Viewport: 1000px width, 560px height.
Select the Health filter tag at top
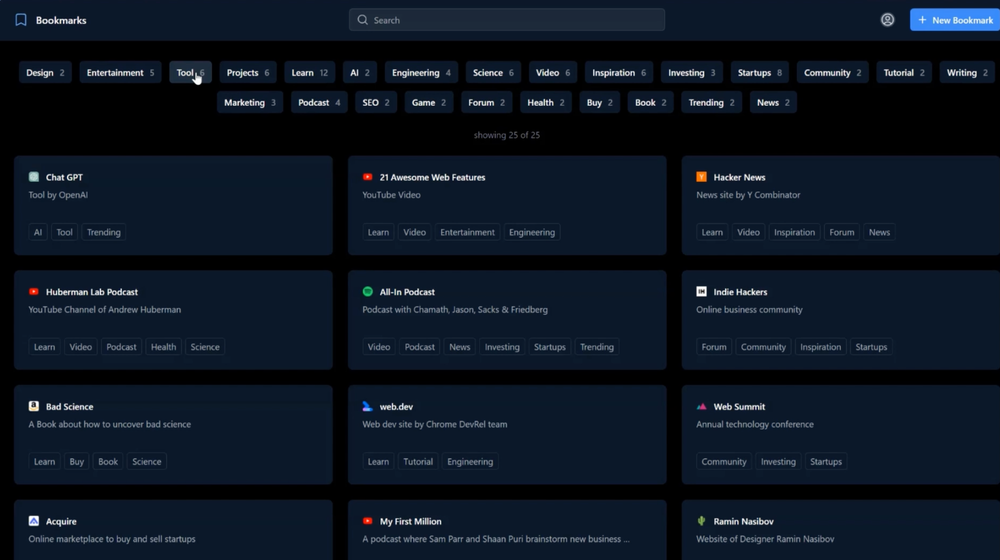(x=545, y=103)
